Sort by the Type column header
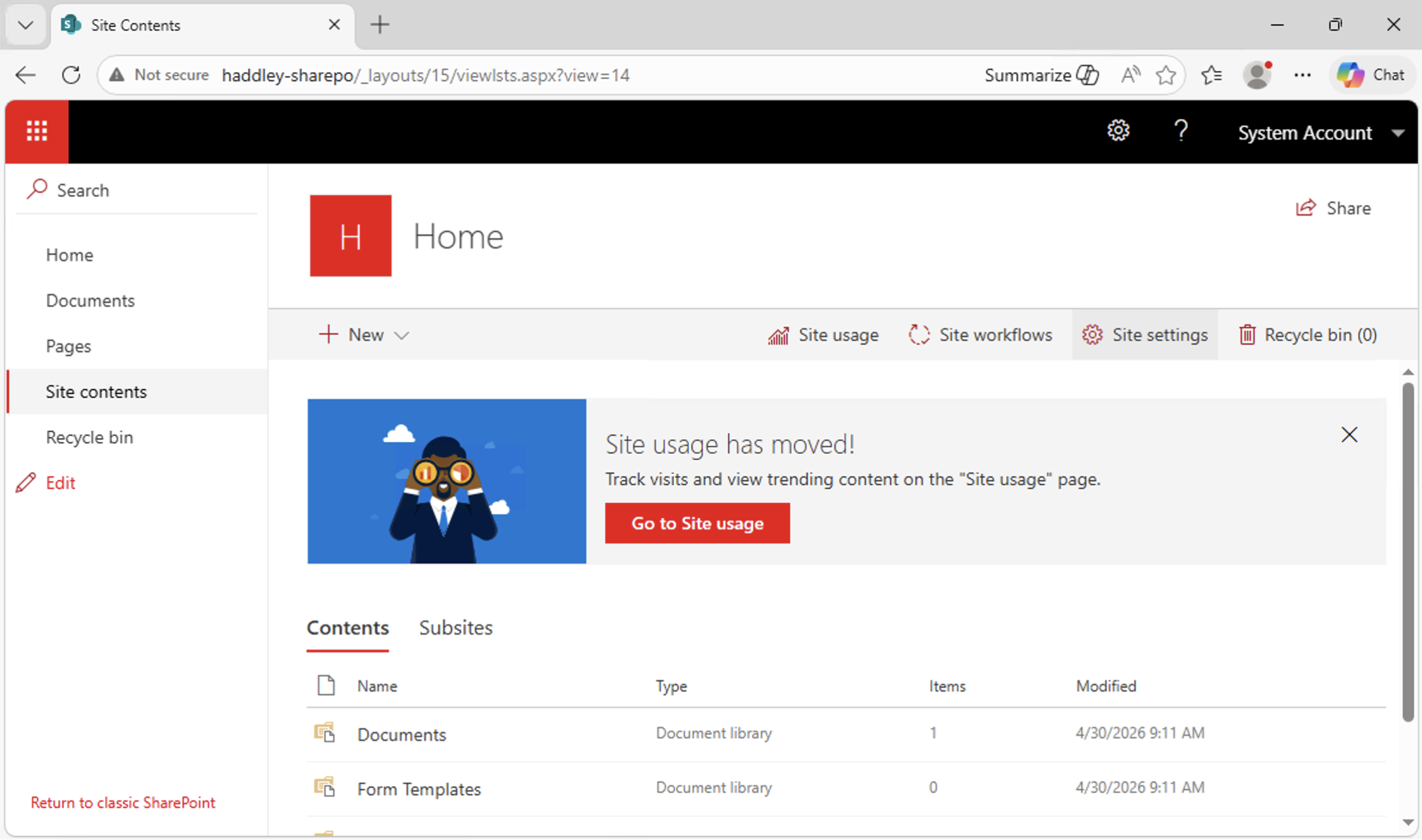The width and height of the screenshot is (1422, 840). (x=671, y=686)
